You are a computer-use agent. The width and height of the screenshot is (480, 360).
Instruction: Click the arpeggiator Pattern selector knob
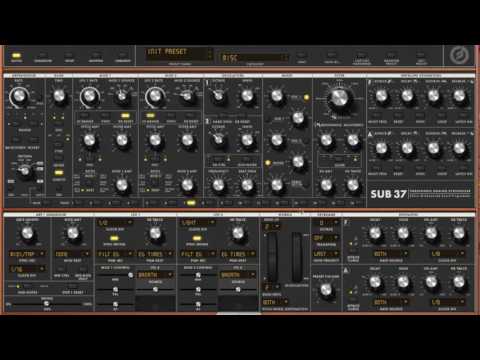[x=25, y=171]
